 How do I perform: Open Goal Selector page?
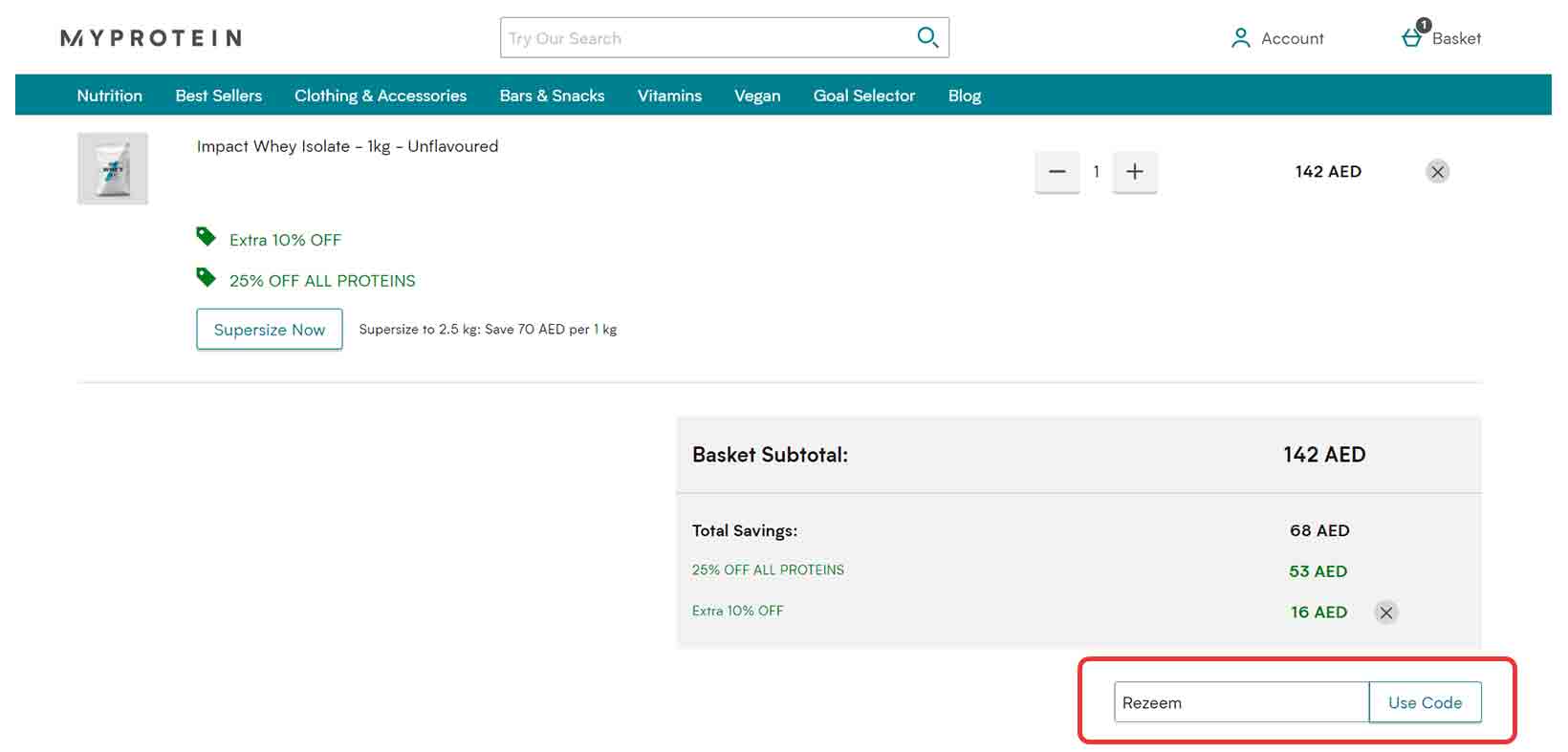tap(863, 96)
